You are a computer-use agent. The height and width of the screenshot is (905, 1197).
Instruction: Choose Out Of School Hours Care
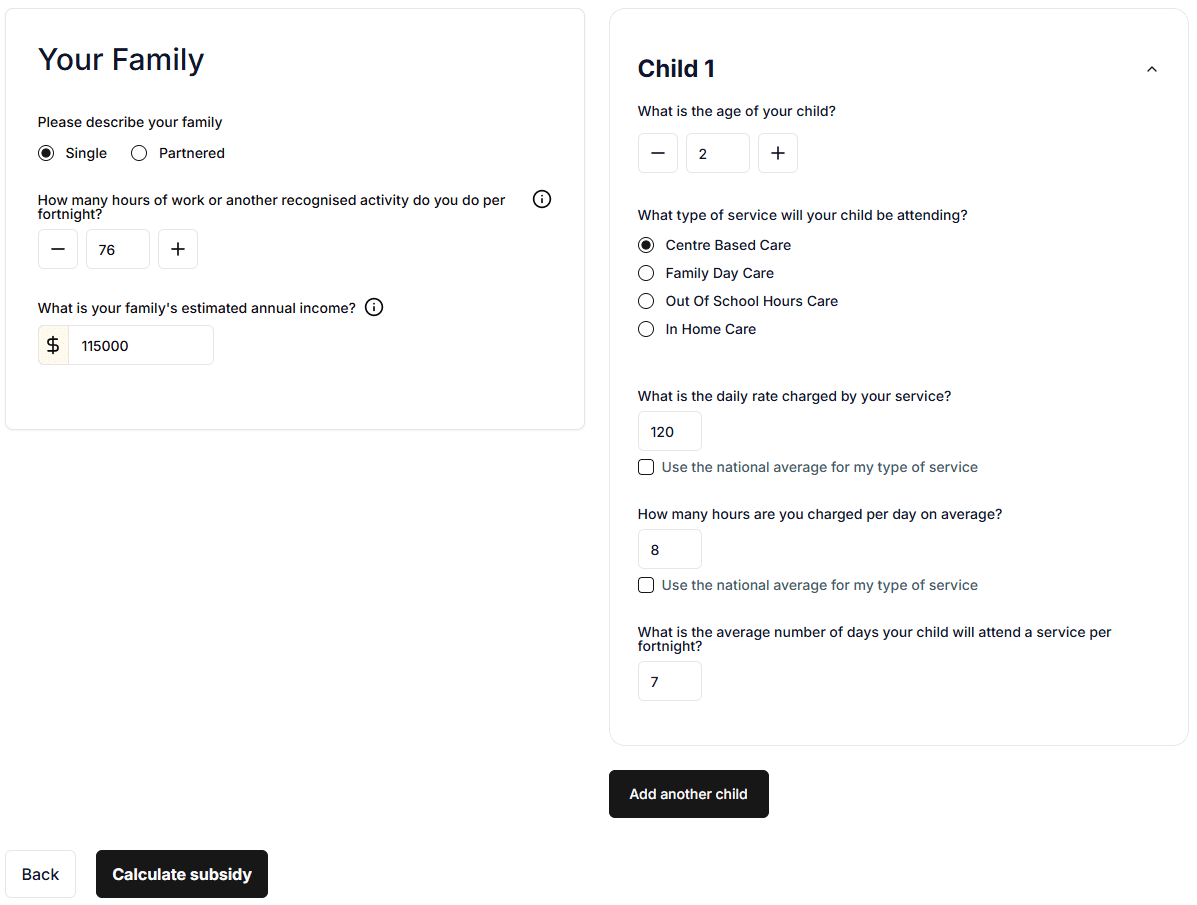point(646,301)
